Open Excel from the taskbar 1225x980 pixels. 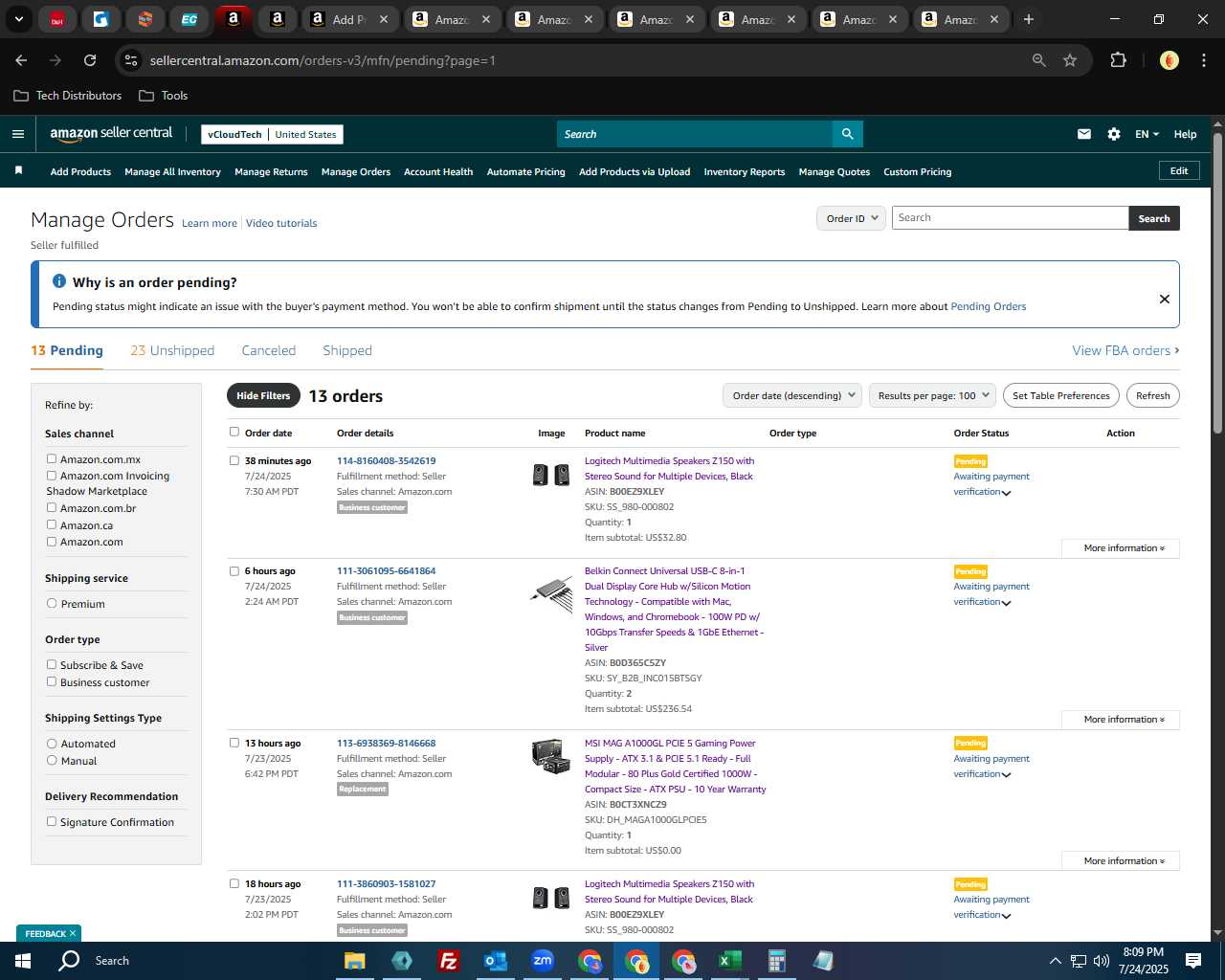click(729, 961)
